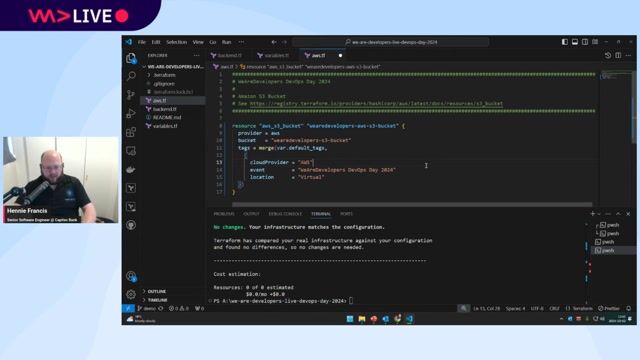640x360 pixels.
Task: Maximize the terminal panel with caret icon
Action: pos(618,214)
